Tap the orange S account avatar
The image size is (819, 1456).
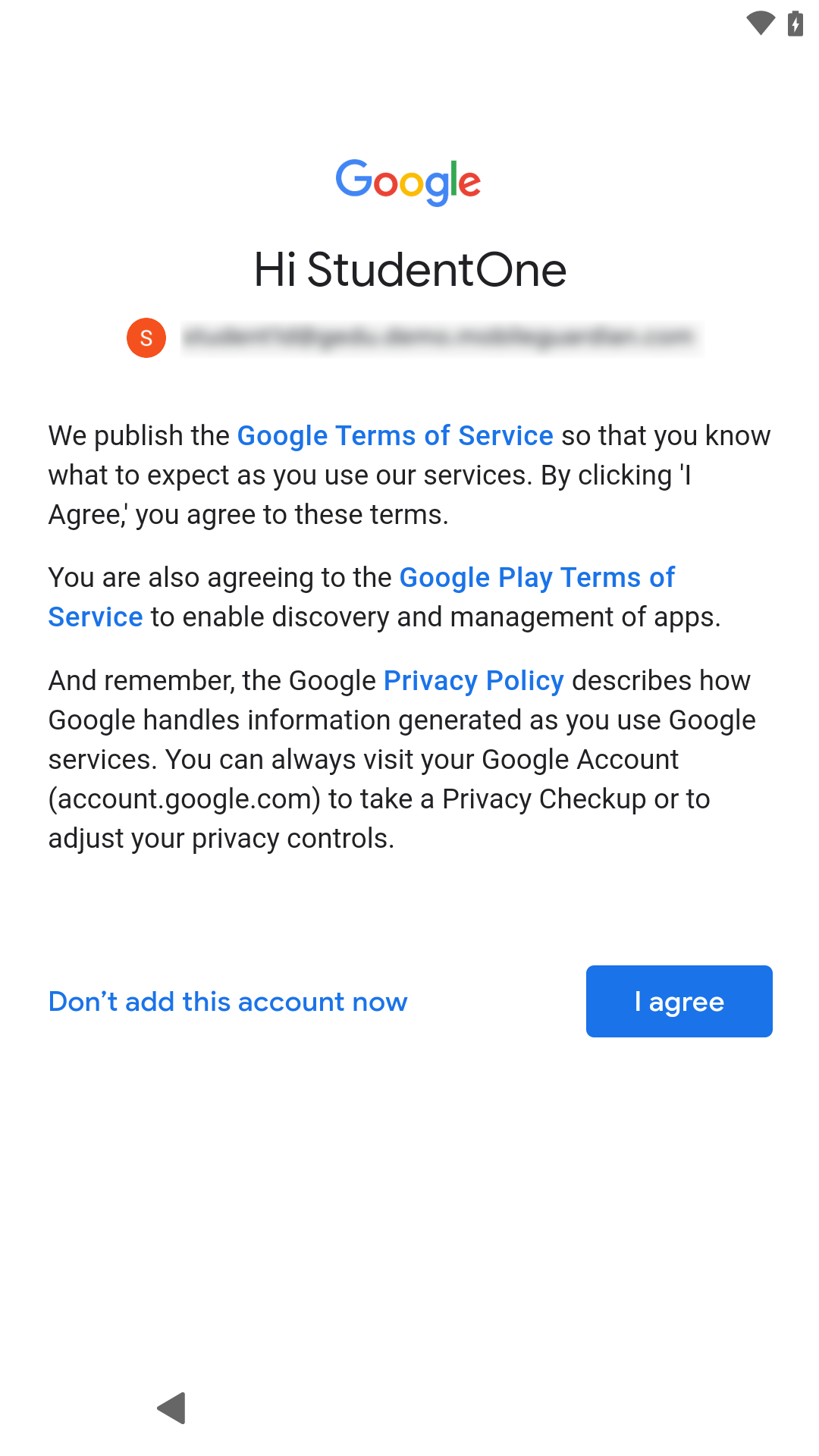[x=146, y=337]
